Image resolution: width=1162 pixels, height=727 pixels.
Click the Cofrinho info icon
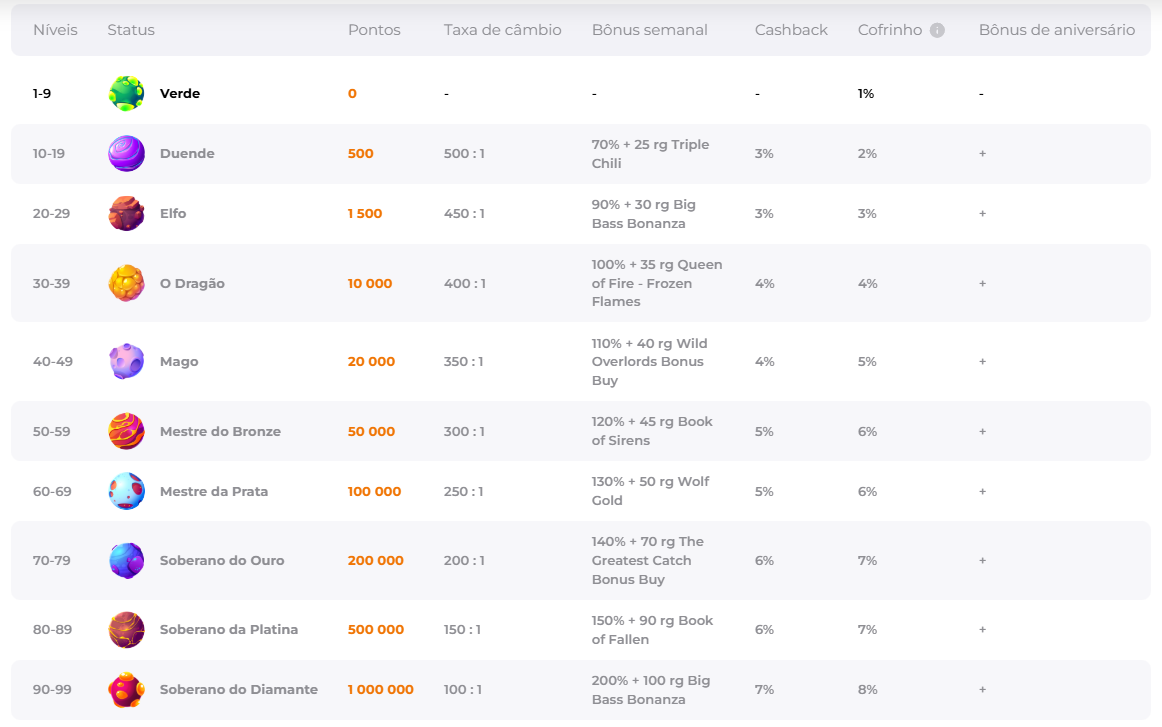tap(937, 30)
